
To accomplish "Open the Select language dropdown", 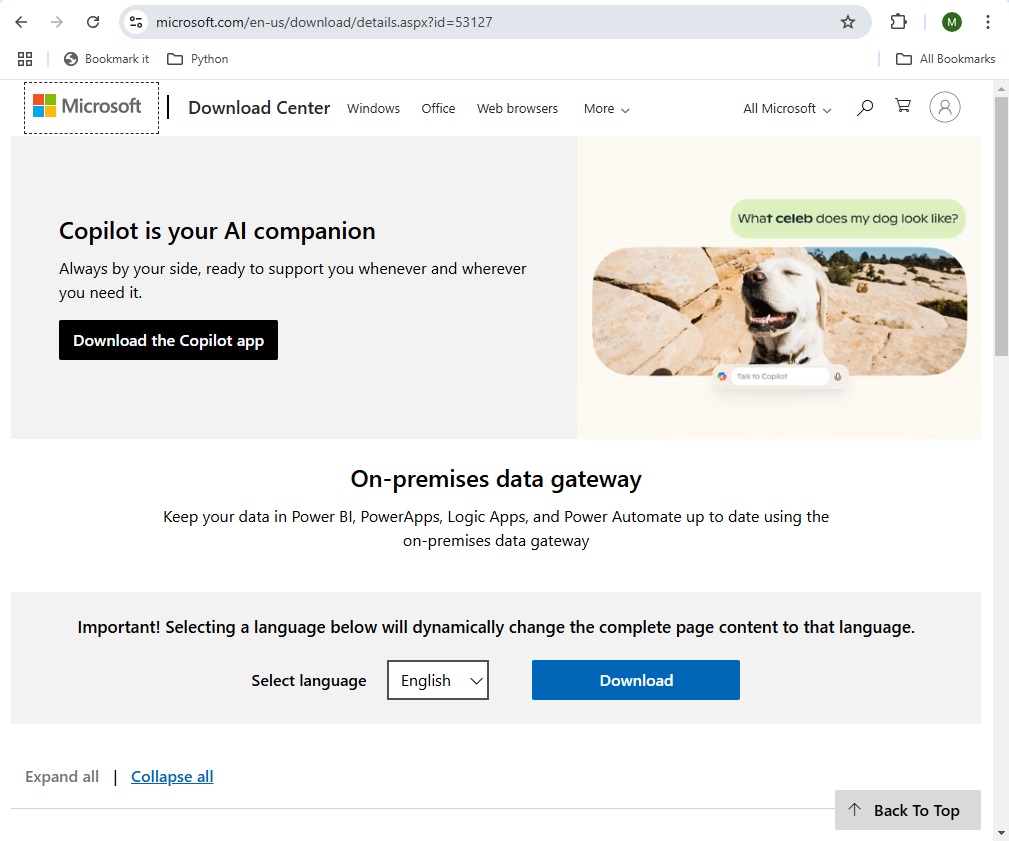I will pos(438,680).
